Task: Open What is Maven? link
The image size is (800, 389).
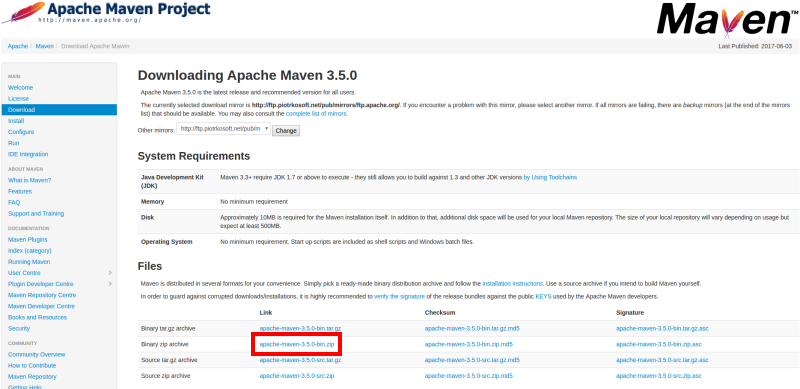Action: [30, 180]
